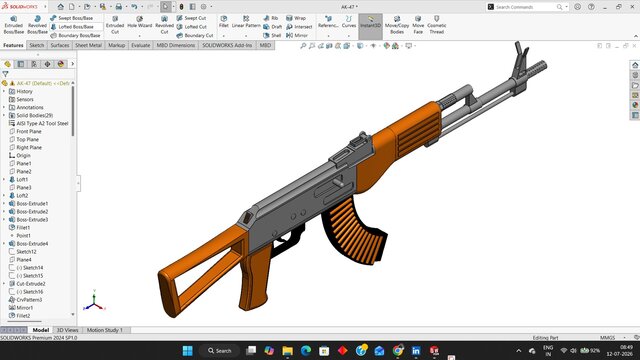
Task: Choose Swept Boss/Base
Action: (71, 18)
